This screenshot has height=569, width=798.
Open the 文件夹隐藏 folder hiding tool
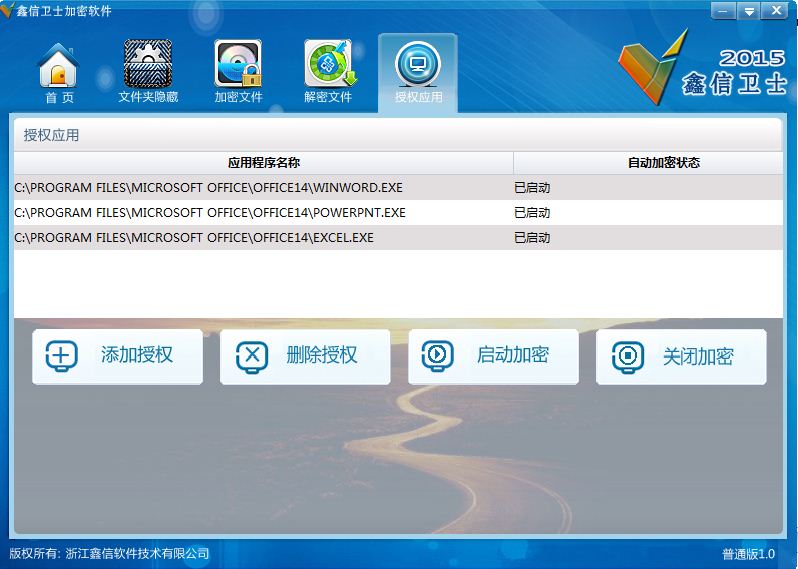pyautogui.click(x=148, y=73)
